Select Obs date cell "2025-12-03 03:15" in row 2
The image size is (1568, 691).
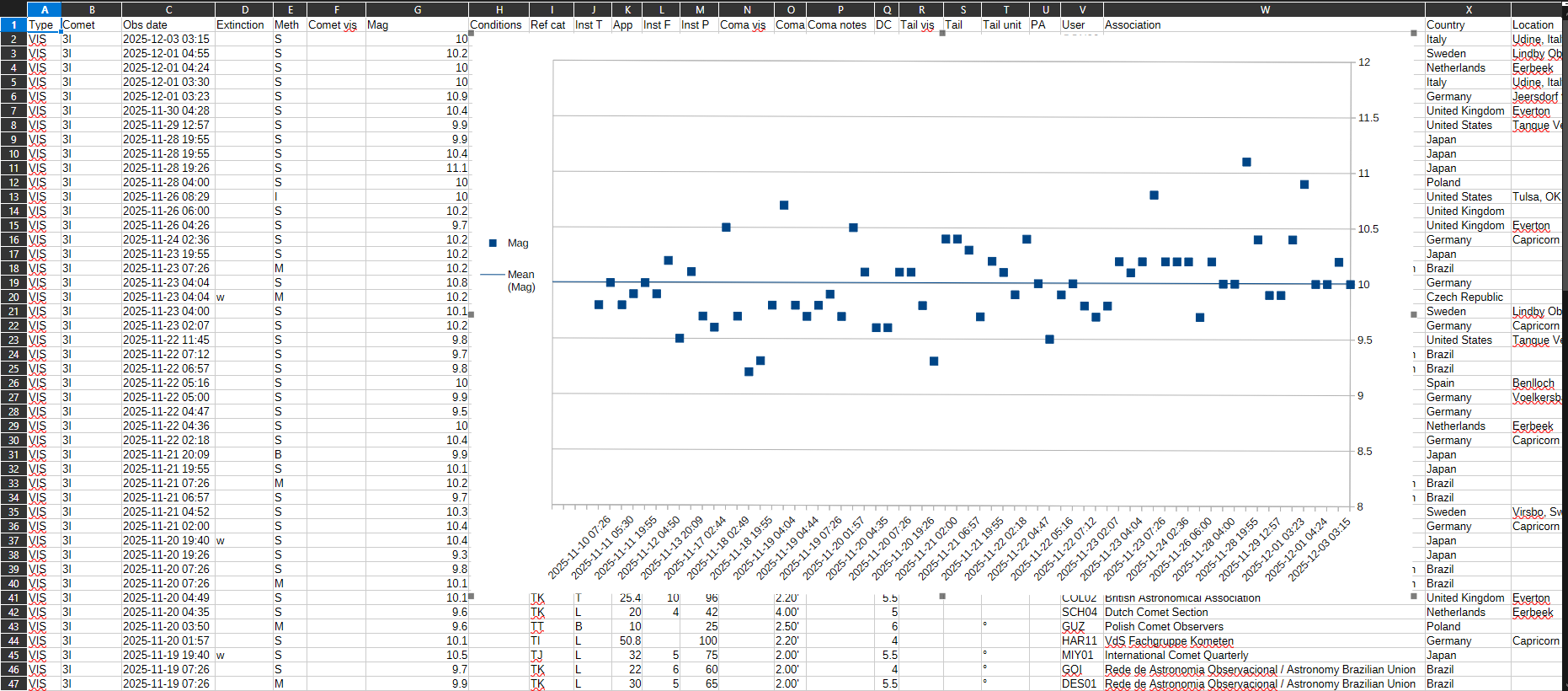[168, 39]
